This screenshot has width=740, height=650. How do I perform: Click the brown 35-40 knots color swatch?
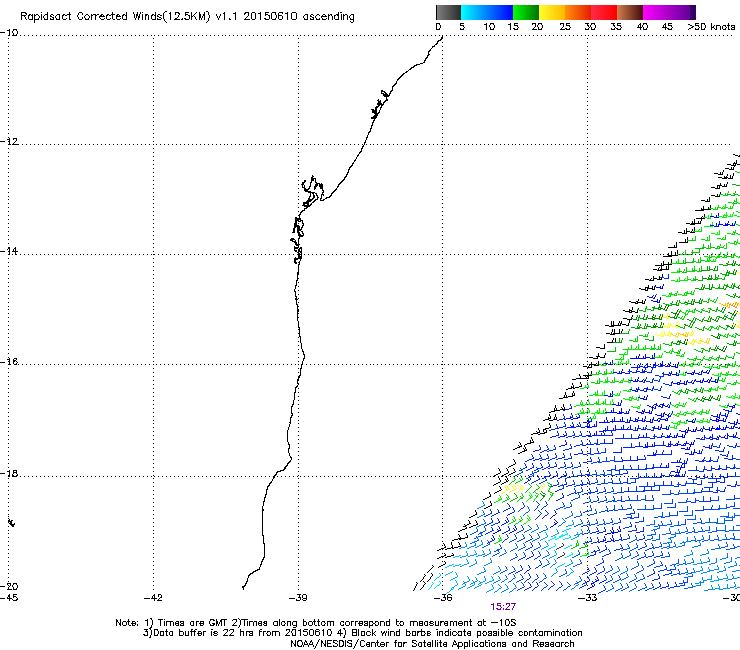(x=630, y=12)
